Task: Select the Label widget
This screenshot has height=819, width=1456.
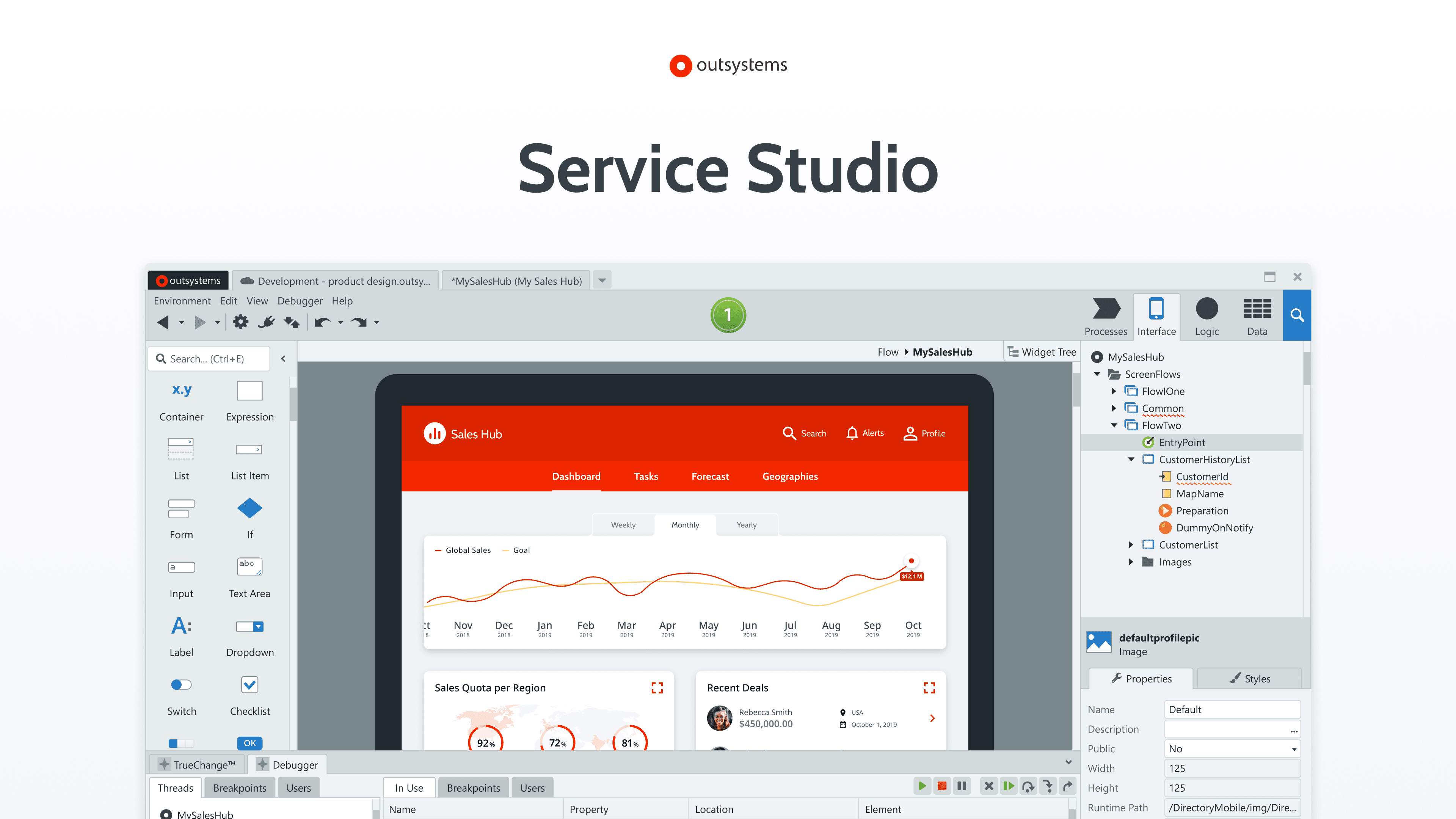Action: click(x=182, y=637)
